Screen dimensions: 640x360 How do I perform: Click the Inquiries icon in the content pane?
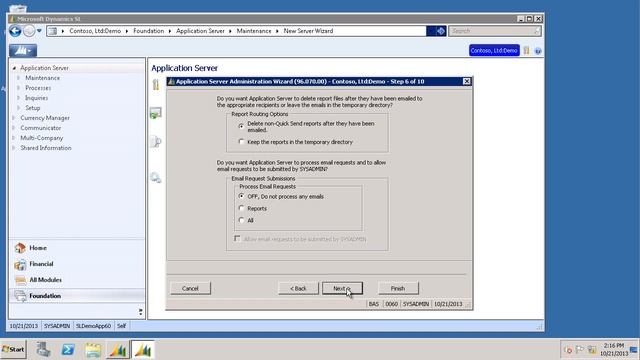[x=156, y=142]
